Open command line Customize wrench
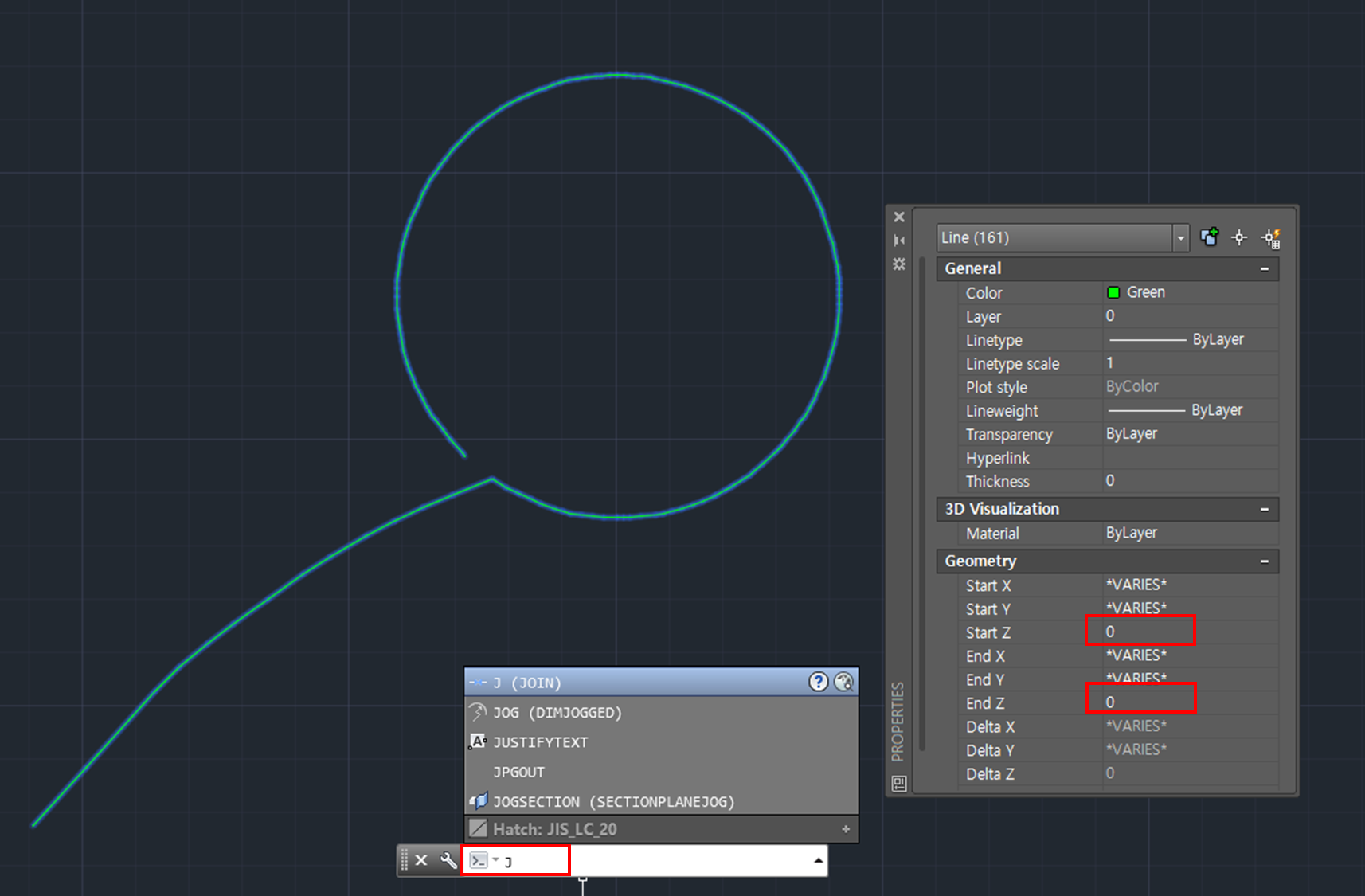The height and width of the screenshot is (896, 1365). (448, 860)
